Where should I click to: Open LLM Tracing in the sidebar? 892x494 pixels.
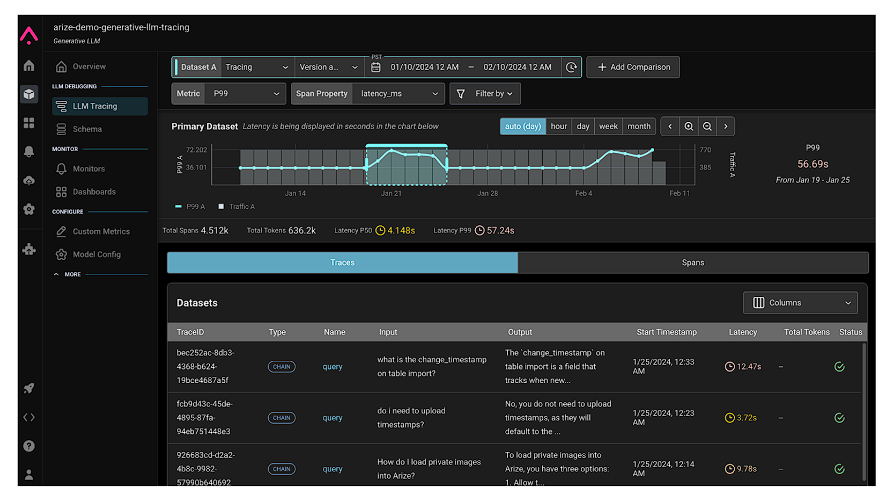[x=100, y=106]
